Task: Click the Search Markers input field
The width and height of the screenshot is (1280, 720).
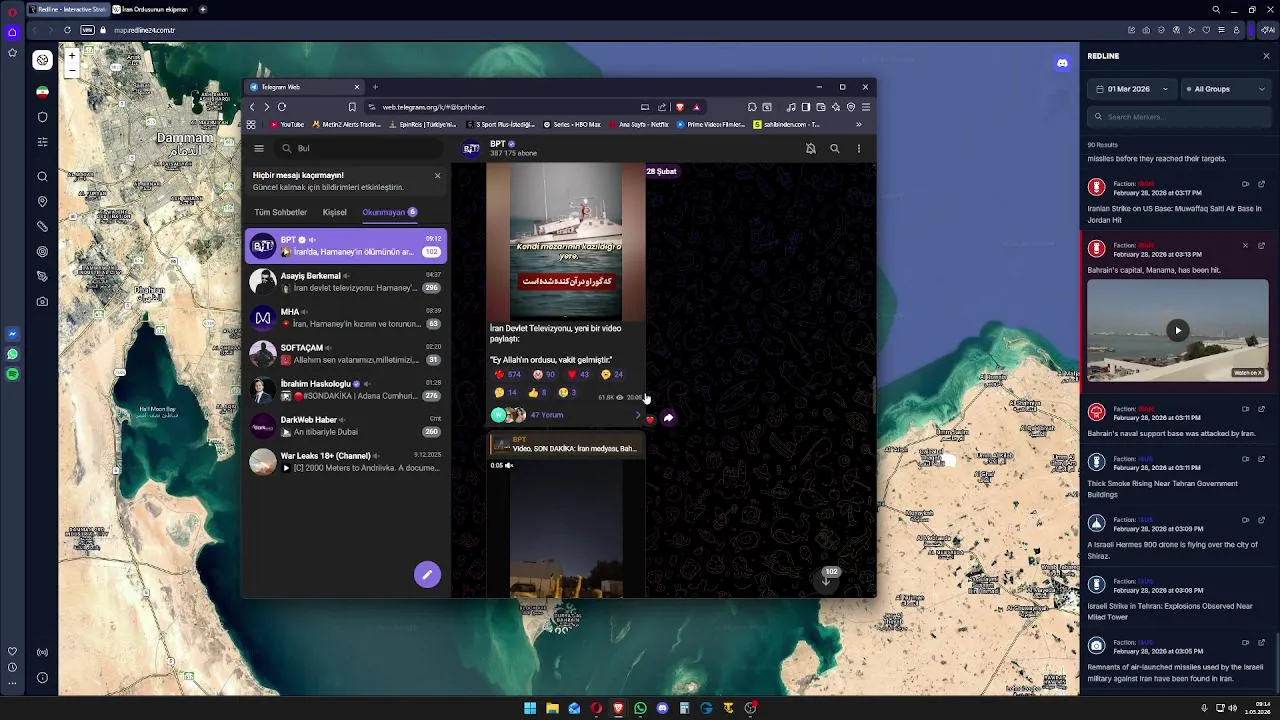Action: pyautogui.click(x=1178, y=117)
